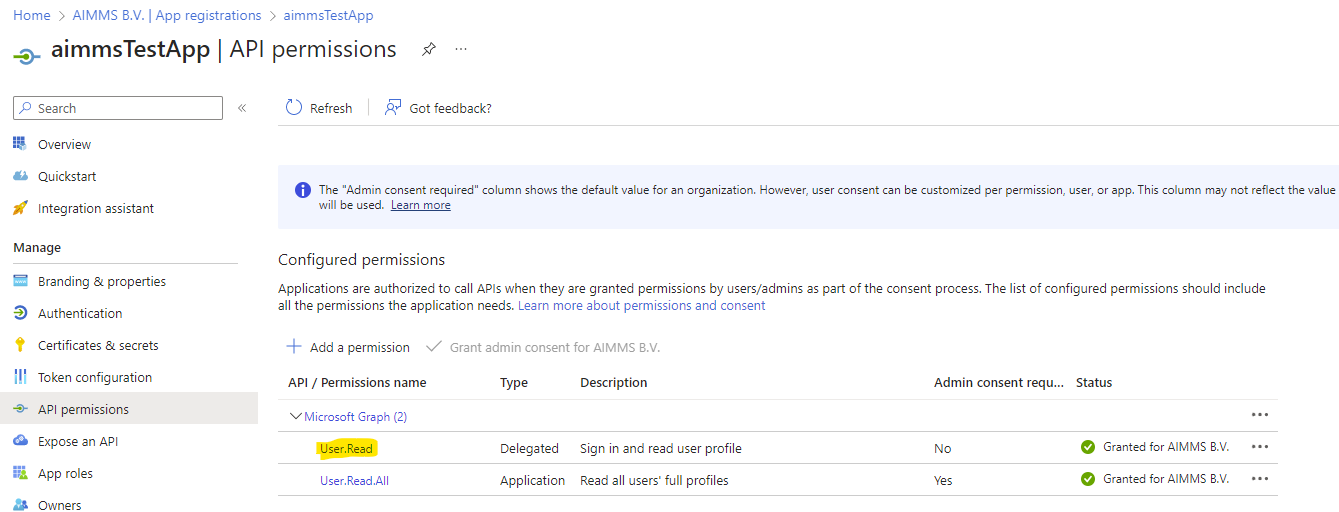Screen dimensions: 1339x512
Task: Click the Certificates & secrets key icon
Action: click(x=20, y=345)
